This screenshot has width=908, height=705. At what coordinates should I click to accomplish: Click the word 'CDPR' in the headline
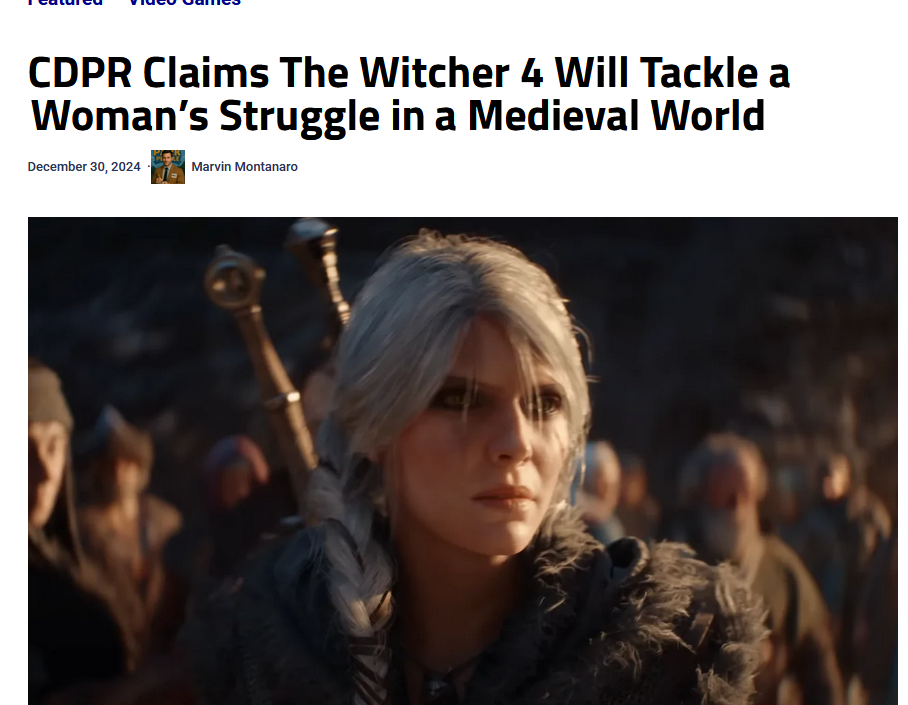point(80,73)
